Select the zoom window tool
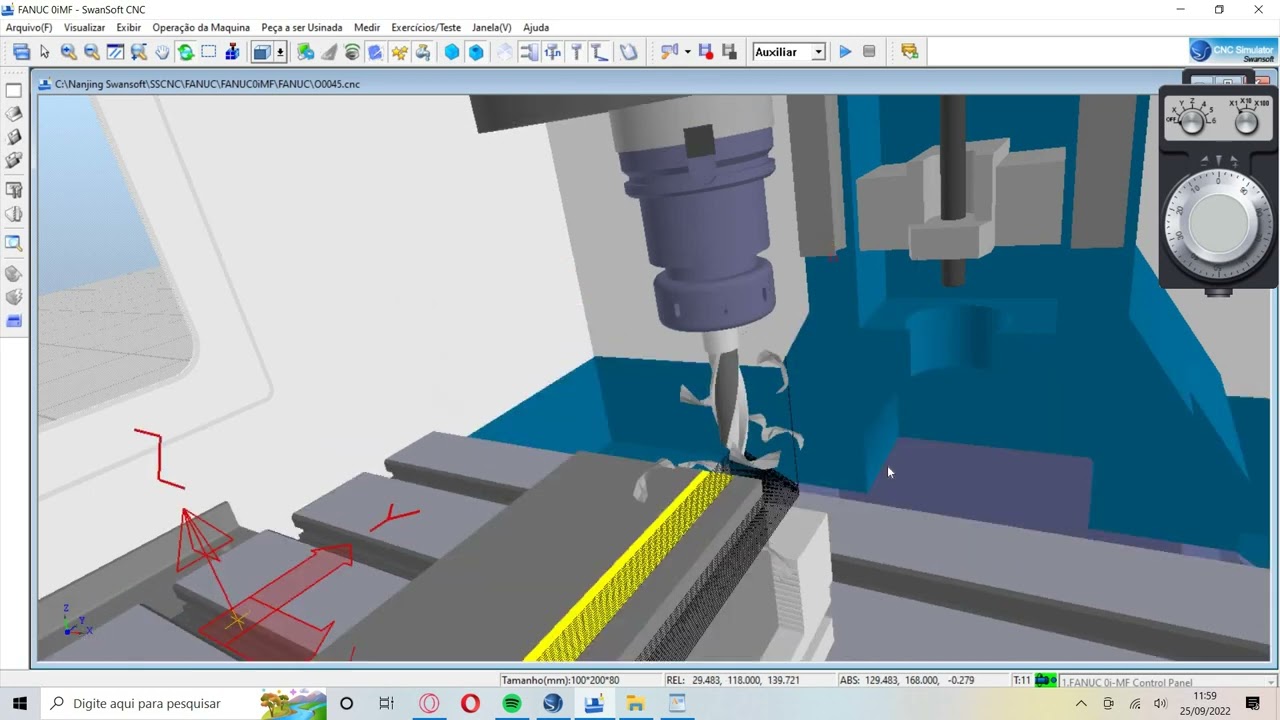 [115, 52]
